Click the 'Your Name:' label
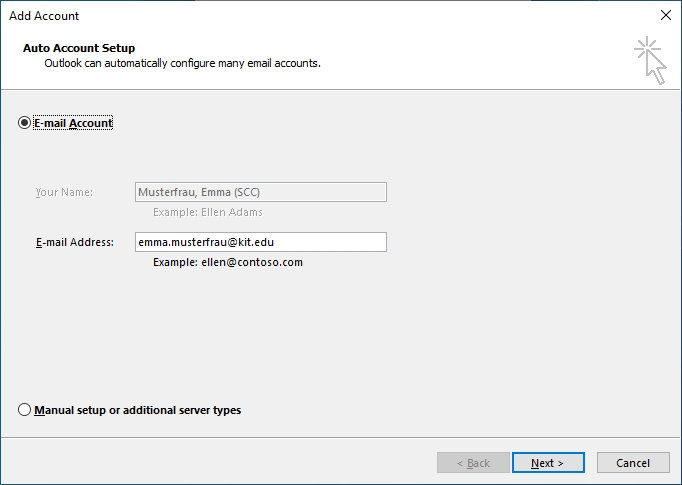 pos(64,192)
